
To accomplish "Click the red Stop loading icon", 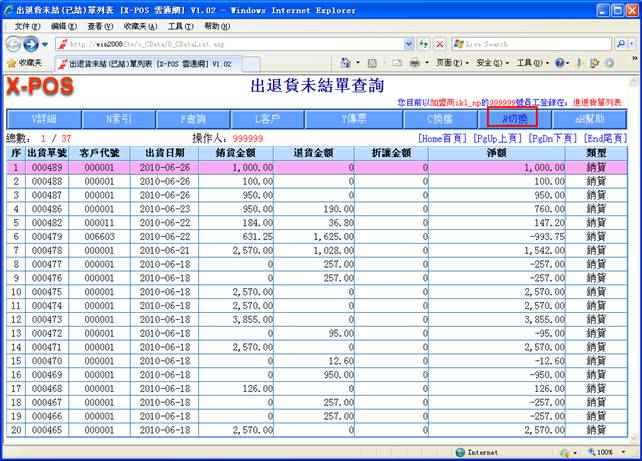I will pos(439,44).
